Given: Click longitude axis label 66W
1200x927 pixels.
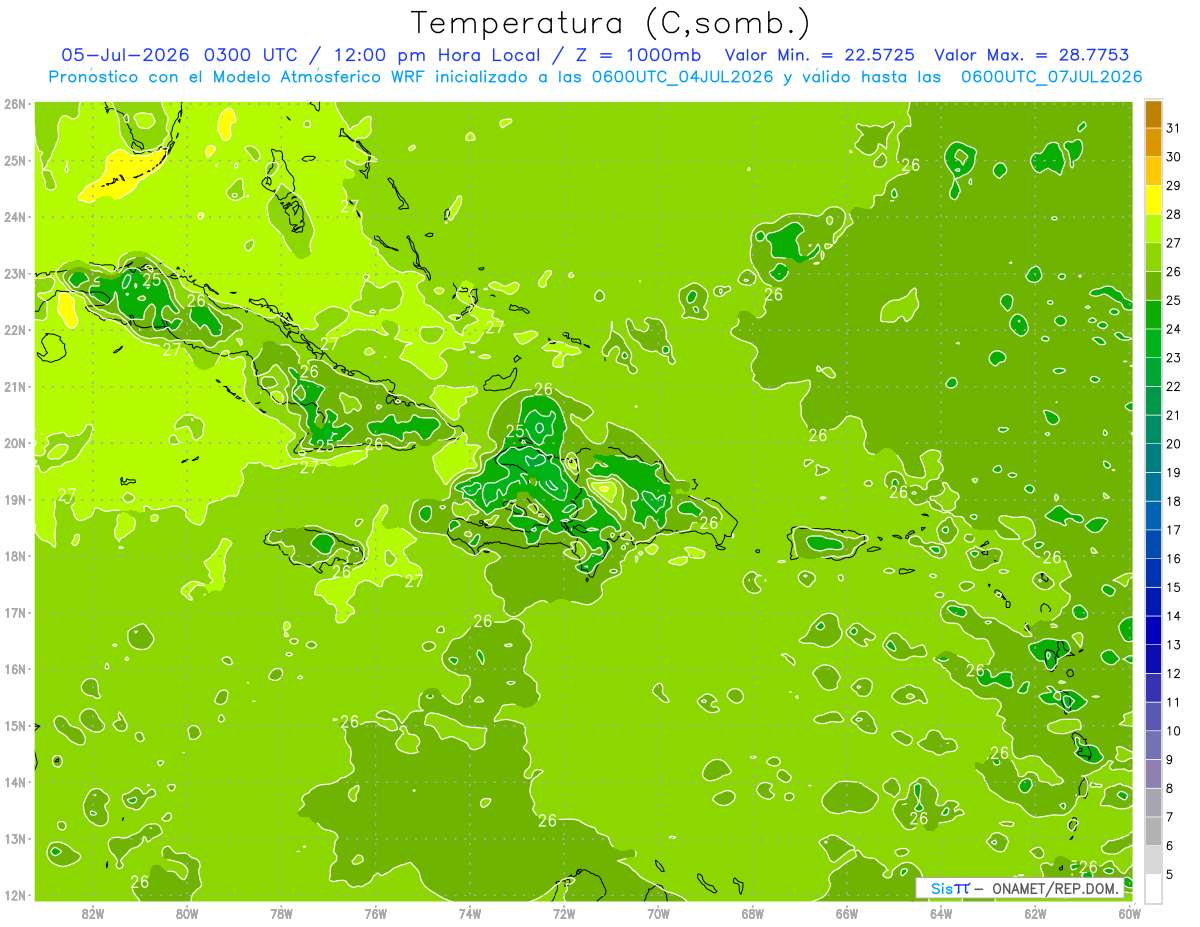Looking at the screenshot, I should pos(846,912).
